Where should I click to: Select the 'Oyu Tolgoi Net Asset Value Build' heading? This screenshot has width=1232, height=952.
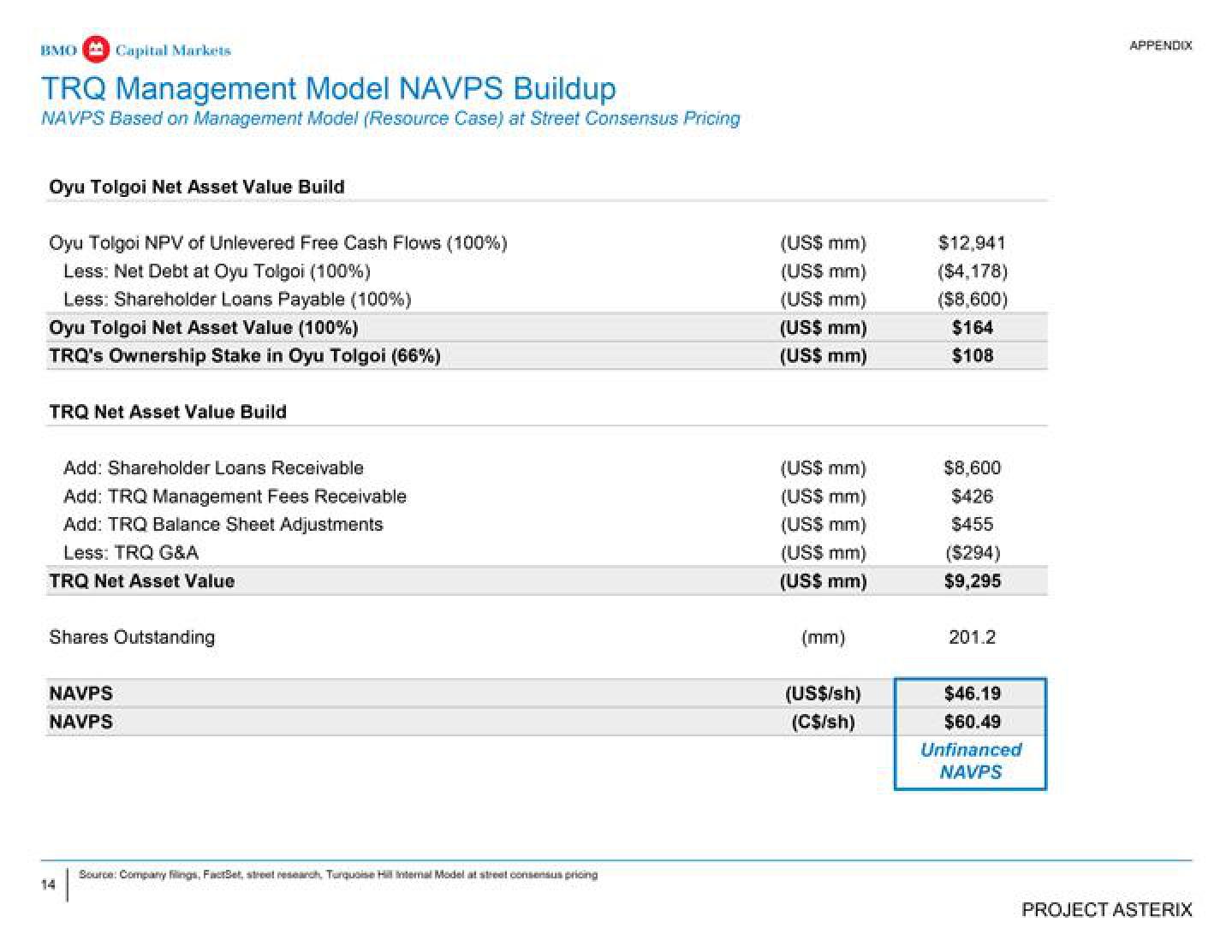click(197, 187)
